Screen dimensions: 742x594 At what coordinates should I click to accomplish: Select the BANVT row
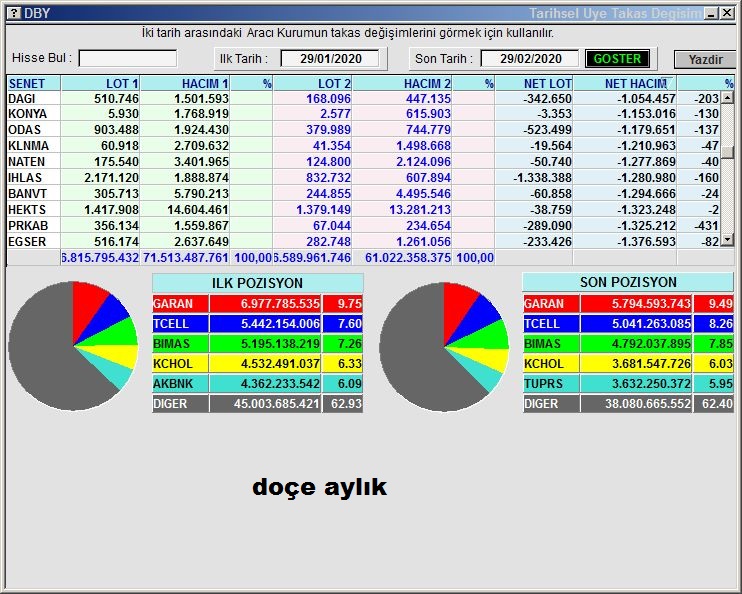(x=363, y=194)
